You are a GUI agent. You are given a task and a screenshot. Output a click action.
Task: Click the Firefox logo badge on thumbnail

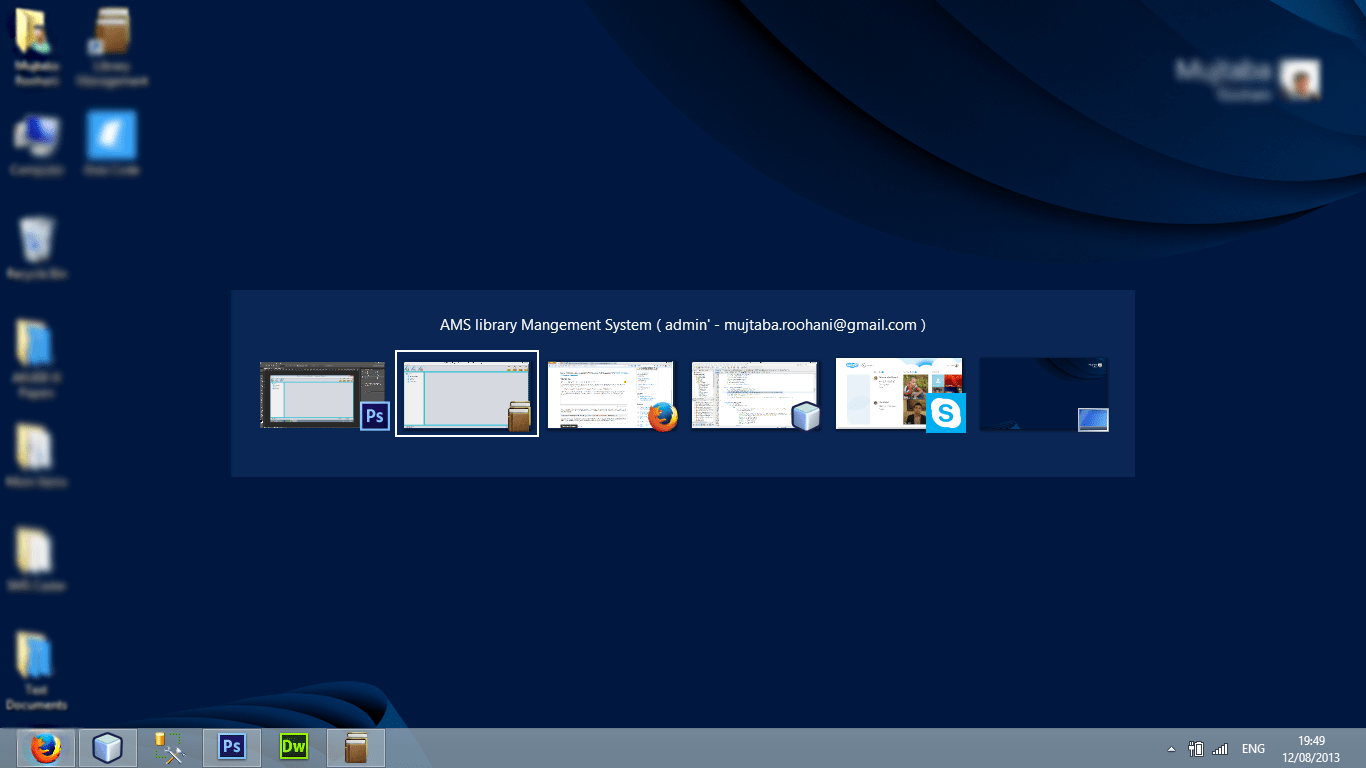tap(663, 417)
